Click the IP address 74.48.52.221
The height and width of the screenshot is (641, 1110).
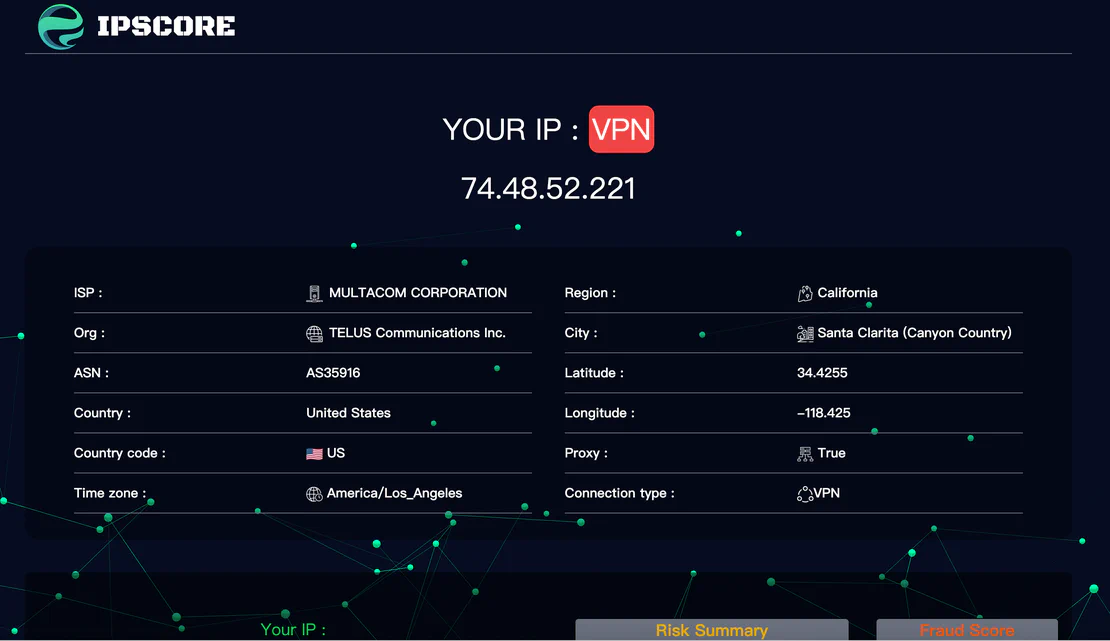(x=548, y=188)
